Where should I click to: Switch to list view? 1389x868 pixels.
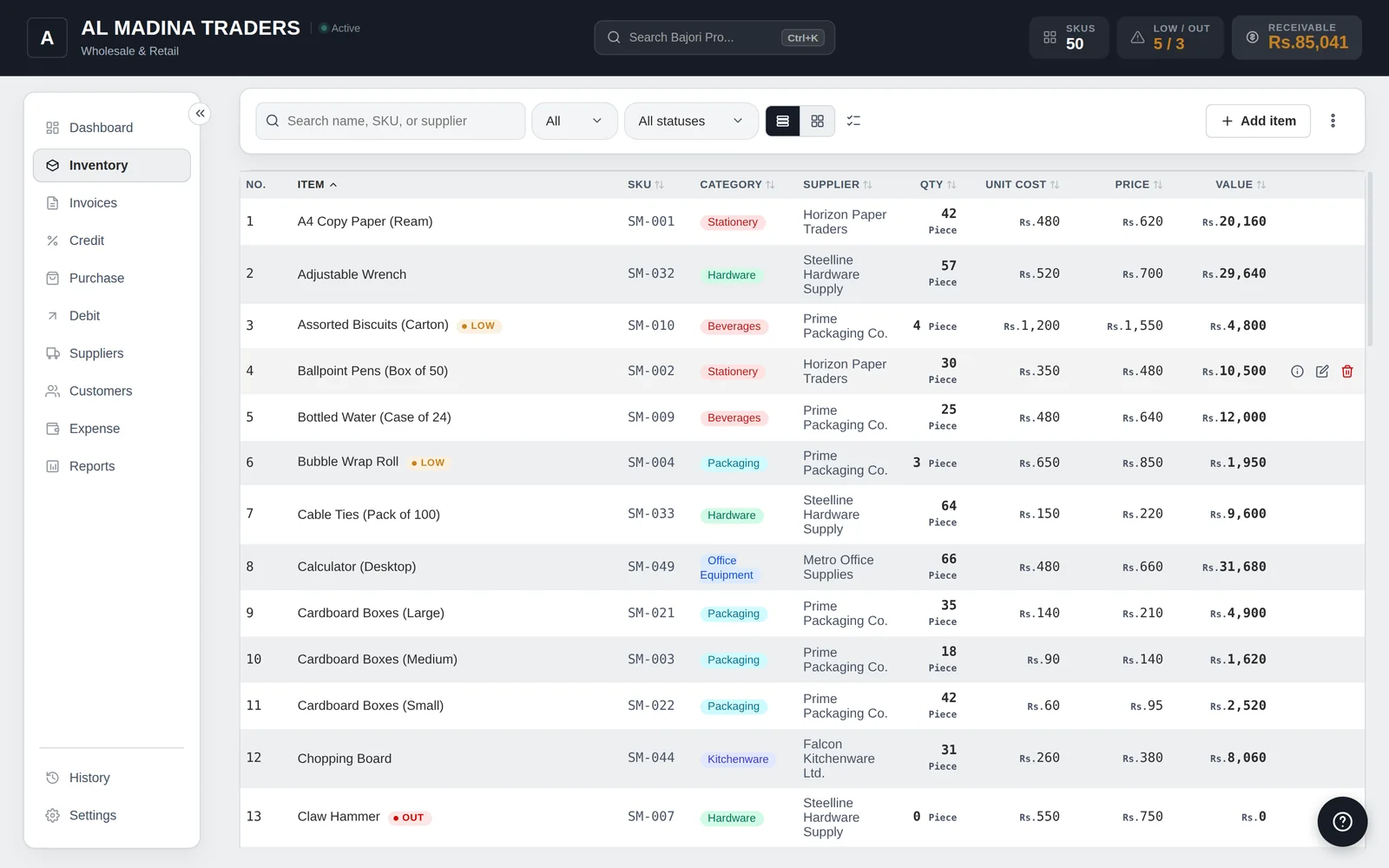coord(782,122)
